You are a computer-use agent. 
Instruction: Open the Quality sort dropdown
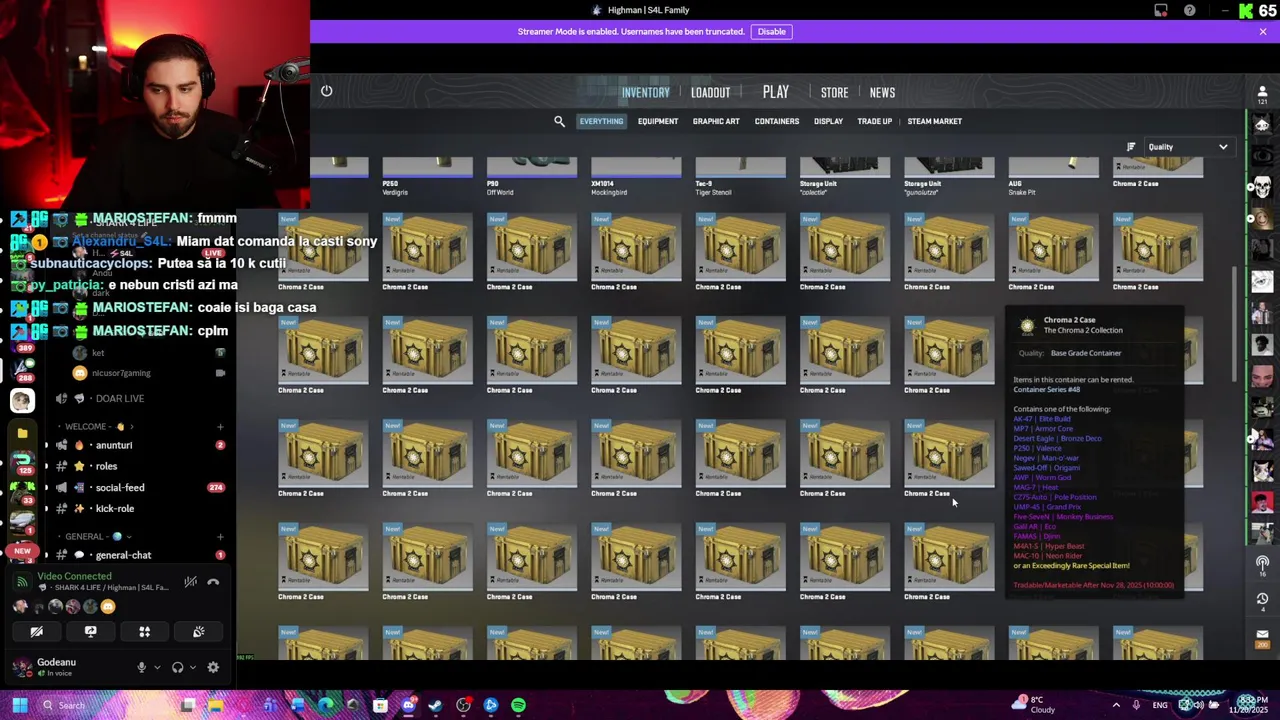click(x=1188, y=147)
